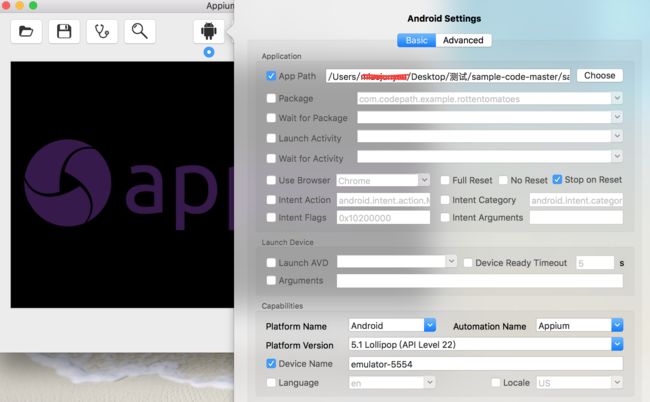Enable the Intent Action checkbox

click(x=271, y=200)
